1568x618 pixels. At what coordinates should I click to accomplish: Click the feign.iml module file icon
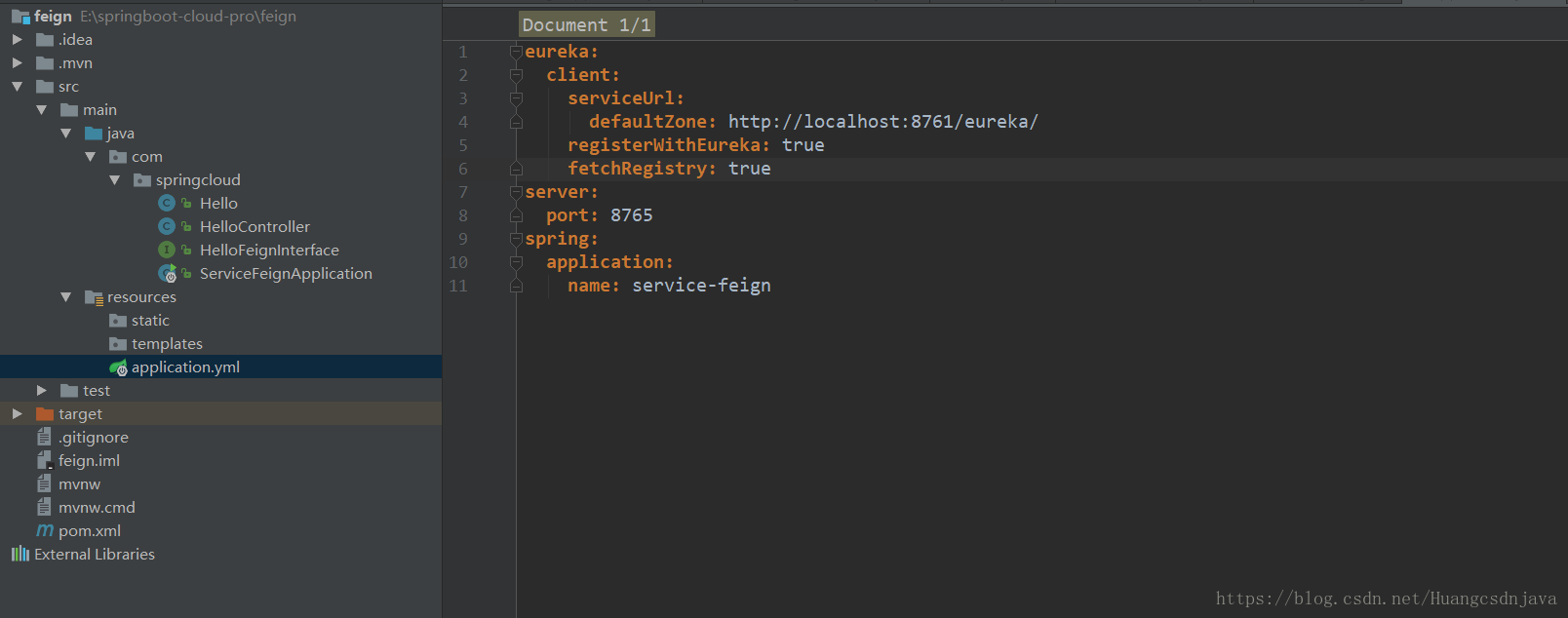tap(45, 460)
